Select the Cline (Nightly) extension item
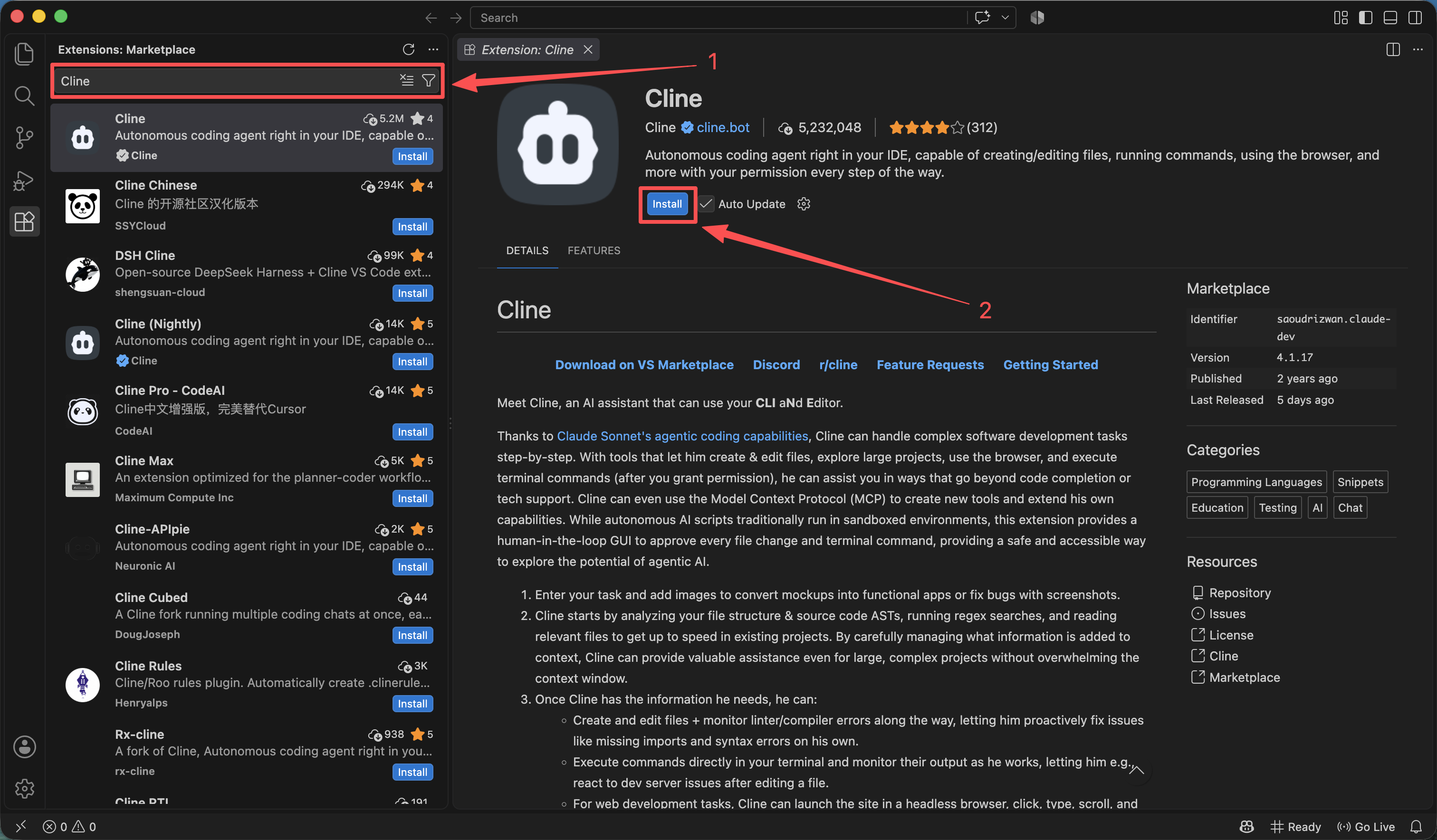1437x840 pixels. point(246,342)
